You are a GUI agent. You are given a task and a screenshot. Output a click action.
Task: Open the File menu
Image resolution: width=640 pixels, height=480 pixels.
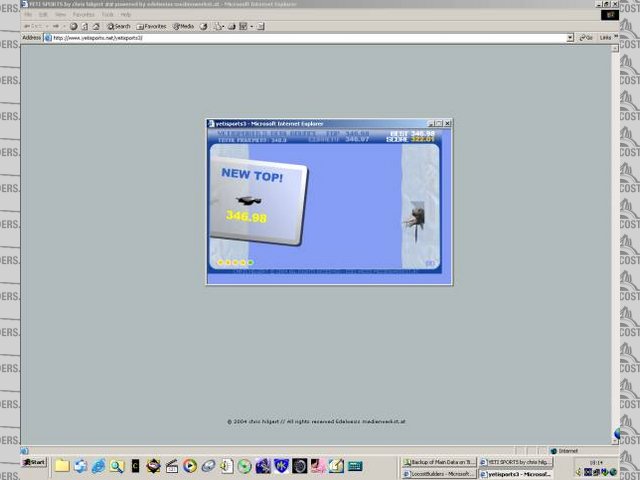point(28,15)
